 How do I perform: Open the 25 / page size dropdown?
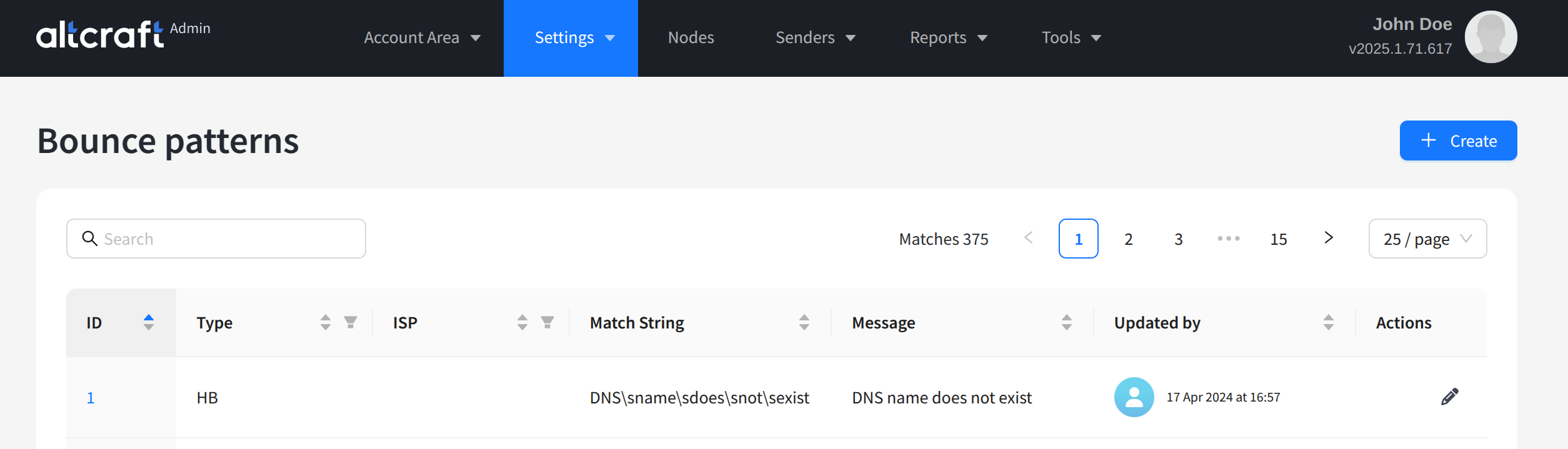click(1427, 239)
